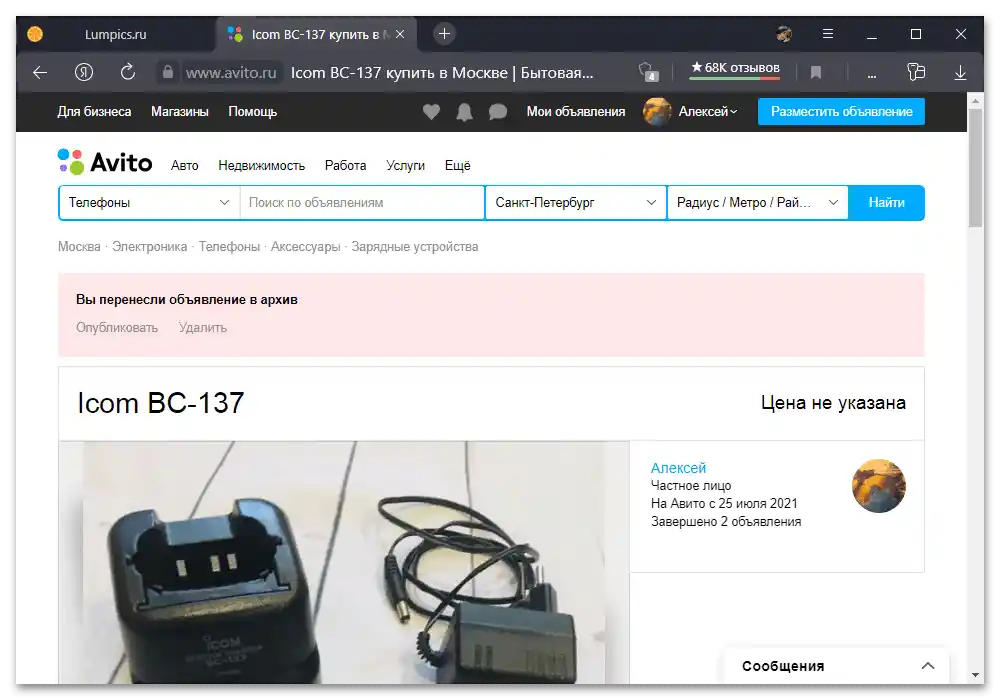Image resolution: width=1000 pixels, height=700 pixels.
Task: Click the Avito logo
Action: (105, 163)
